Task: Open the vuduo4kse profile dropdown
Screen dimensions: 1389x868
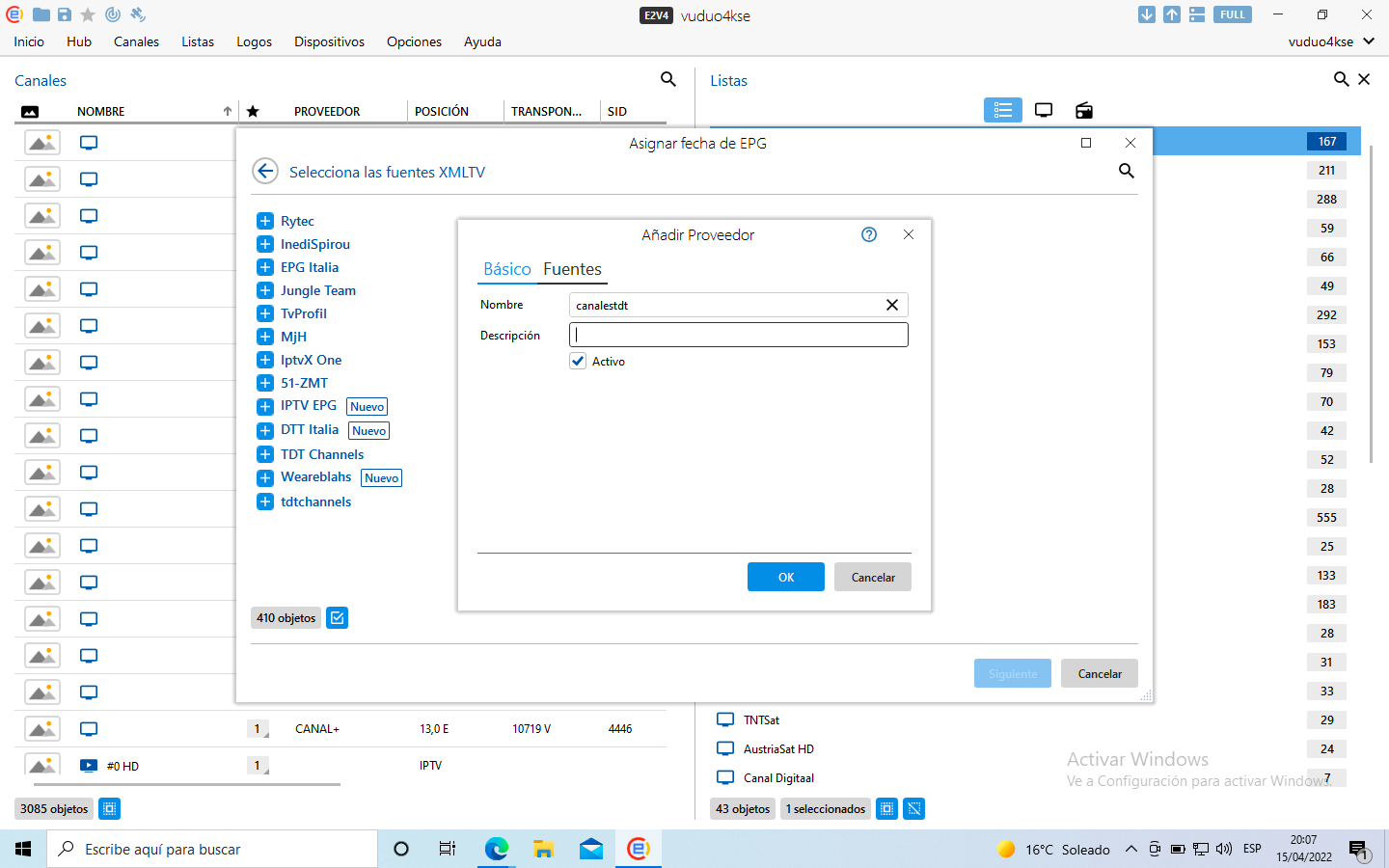Action: click(x=1331, y=41)
